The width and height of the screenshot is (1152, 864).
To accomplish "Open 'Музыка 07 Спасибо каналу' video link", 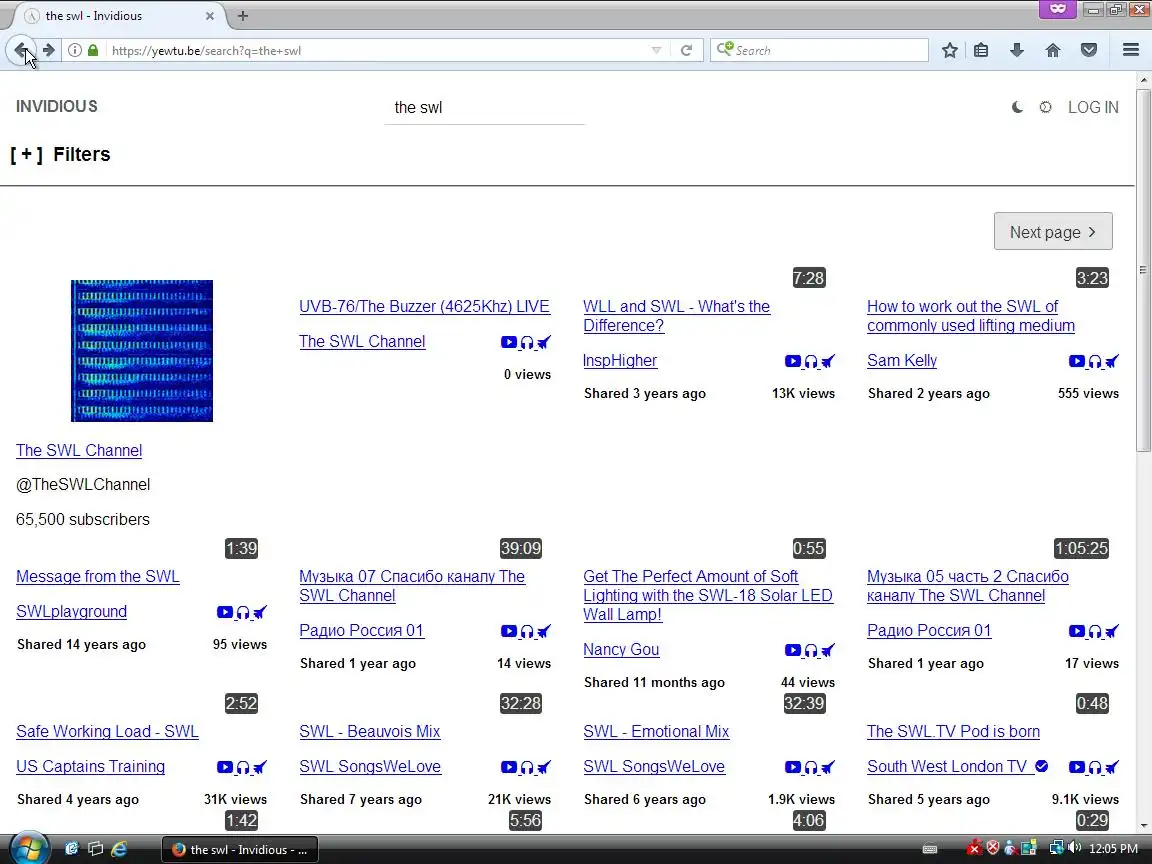I will coord(411,586).
